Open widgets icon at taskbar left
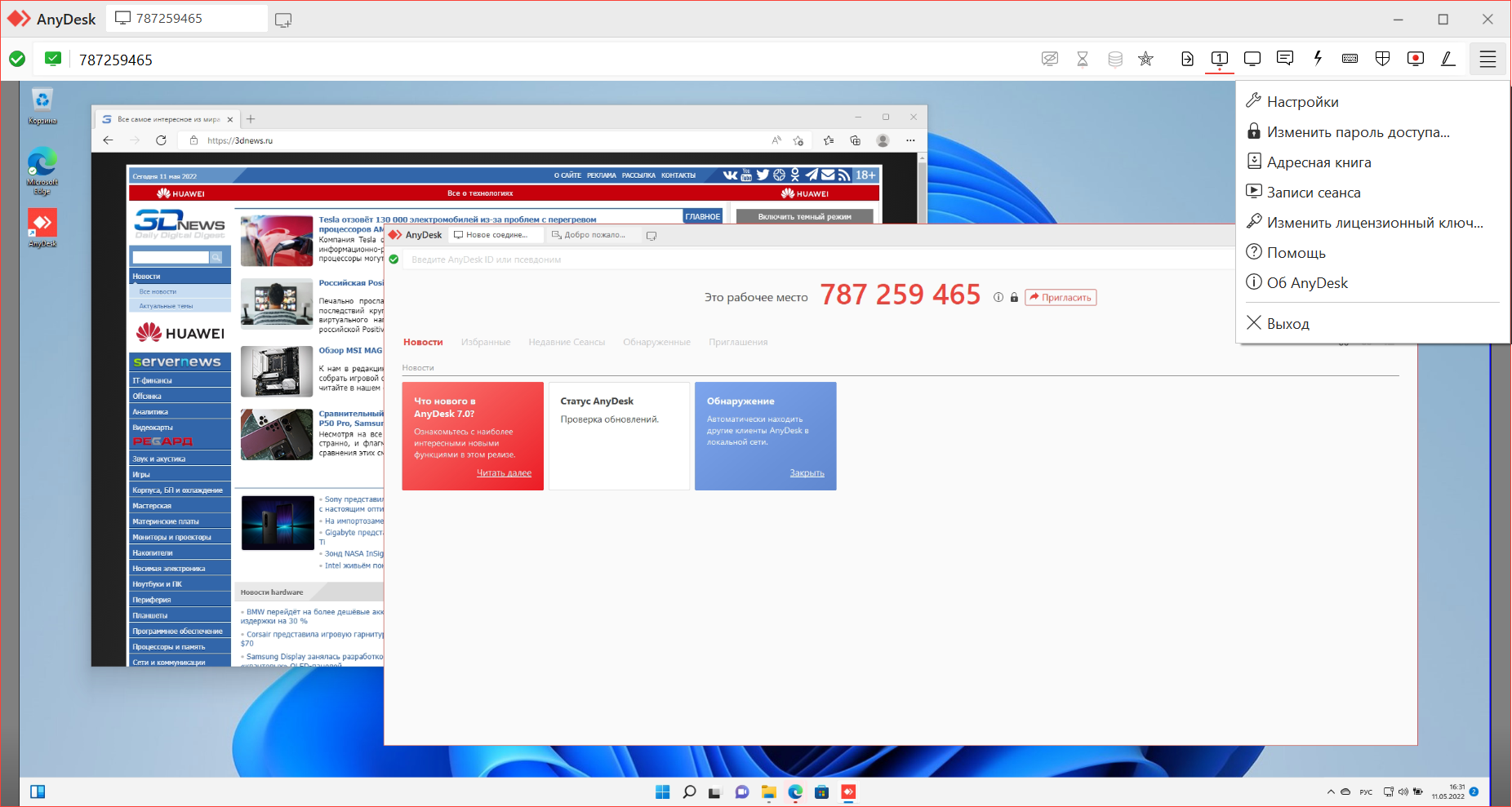Image resolution: width=1512 pixels, height=807 pixels. point(38,791)
